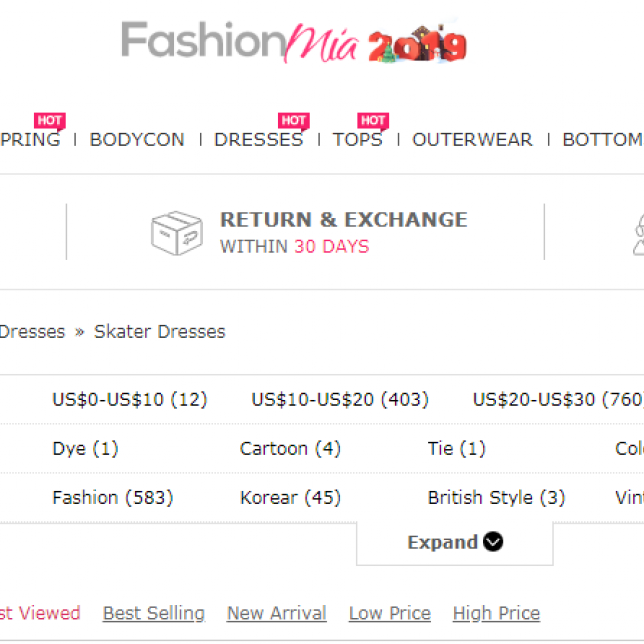This screenshot has width=644, height=644.
Task: Click the return box package icon
Action: tap(177, 233)
